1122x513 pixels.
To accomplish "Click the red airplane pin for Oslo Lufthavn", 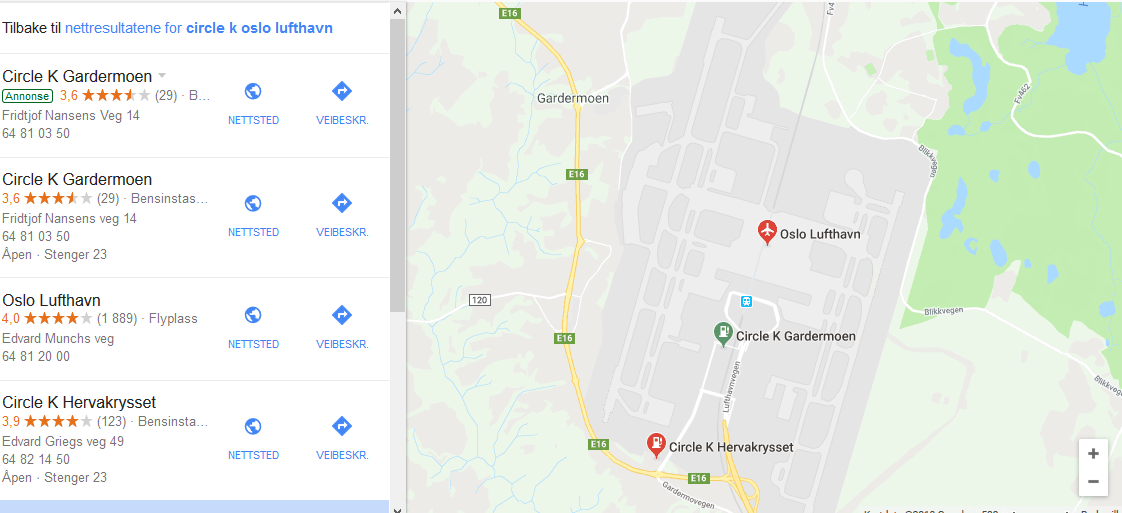I will [x=767, y=233].
